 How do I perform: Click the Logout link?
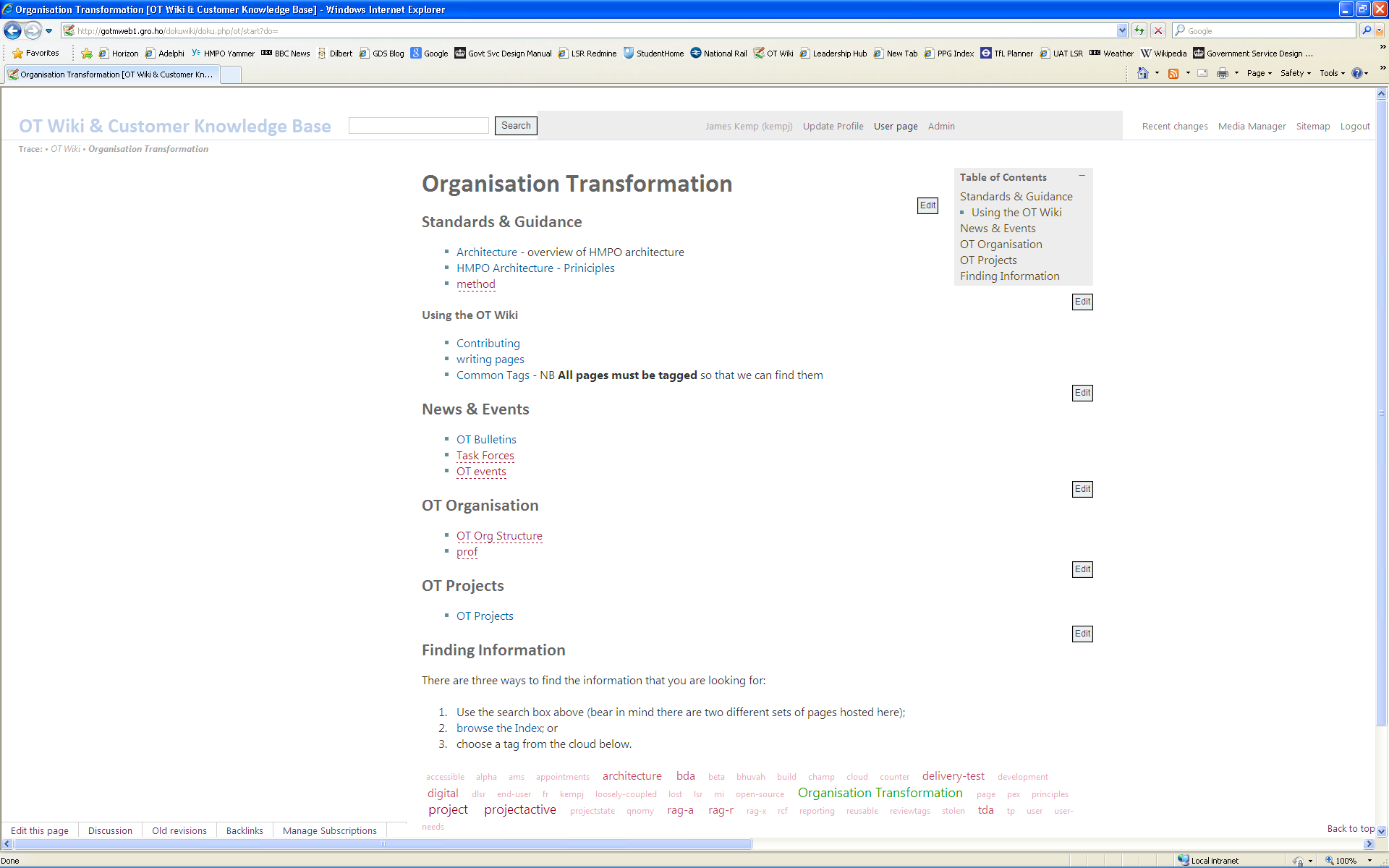[1355, 126]
